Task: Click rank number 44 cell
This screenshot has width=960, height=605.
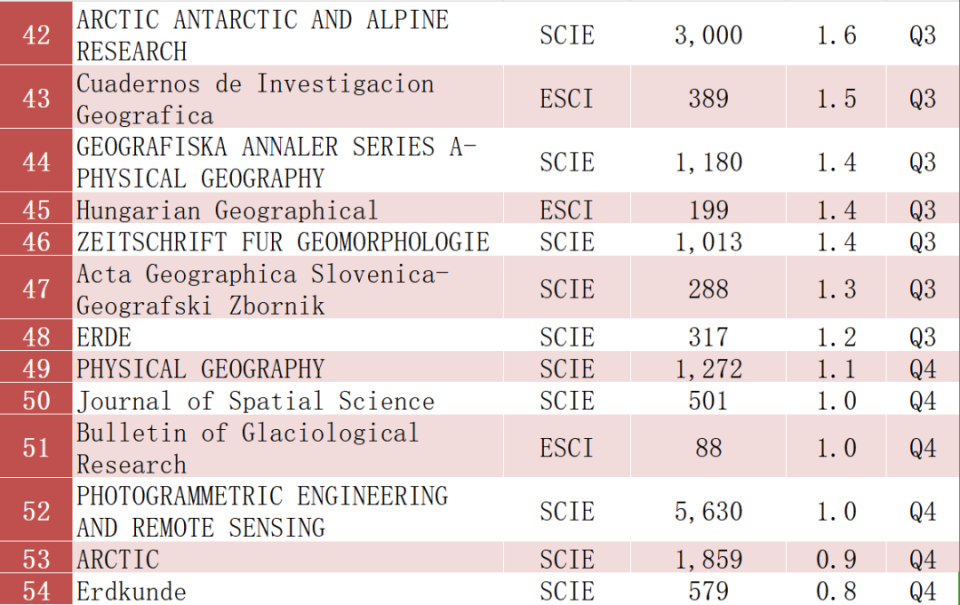Action: tap(36, 162)
